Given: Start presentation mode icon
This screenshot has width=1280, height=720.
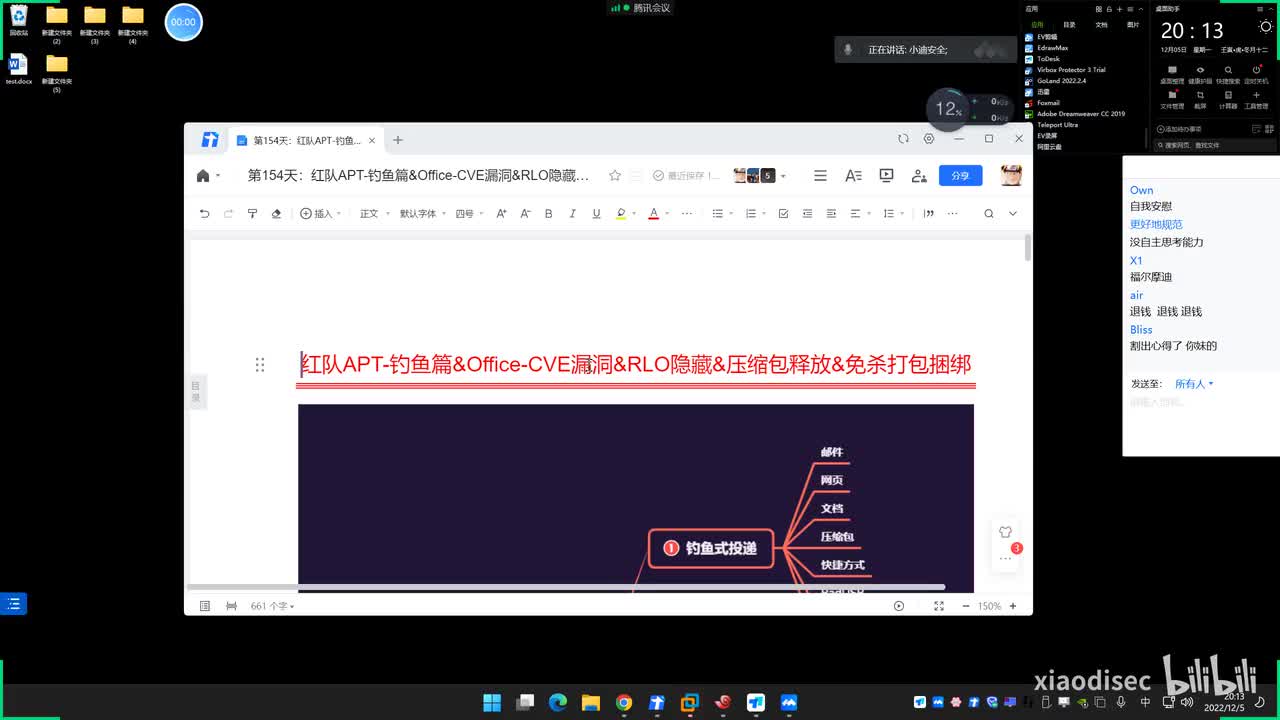Looking at the screenshot, I should [886, 175].
